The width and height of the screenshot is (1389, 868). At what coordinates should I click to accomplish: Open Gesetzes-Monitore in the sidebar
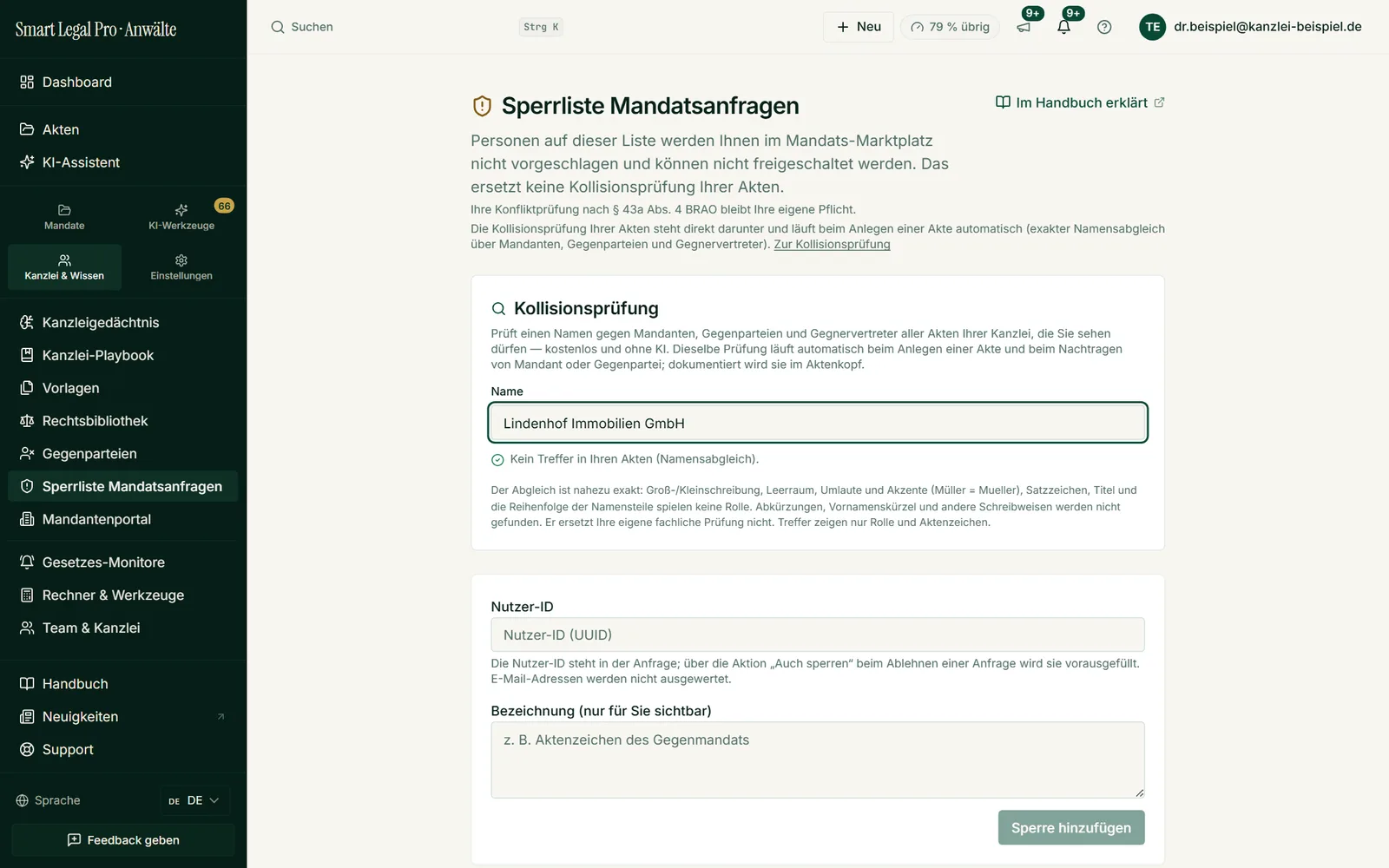pyautogui.click(x=123, y=562)
